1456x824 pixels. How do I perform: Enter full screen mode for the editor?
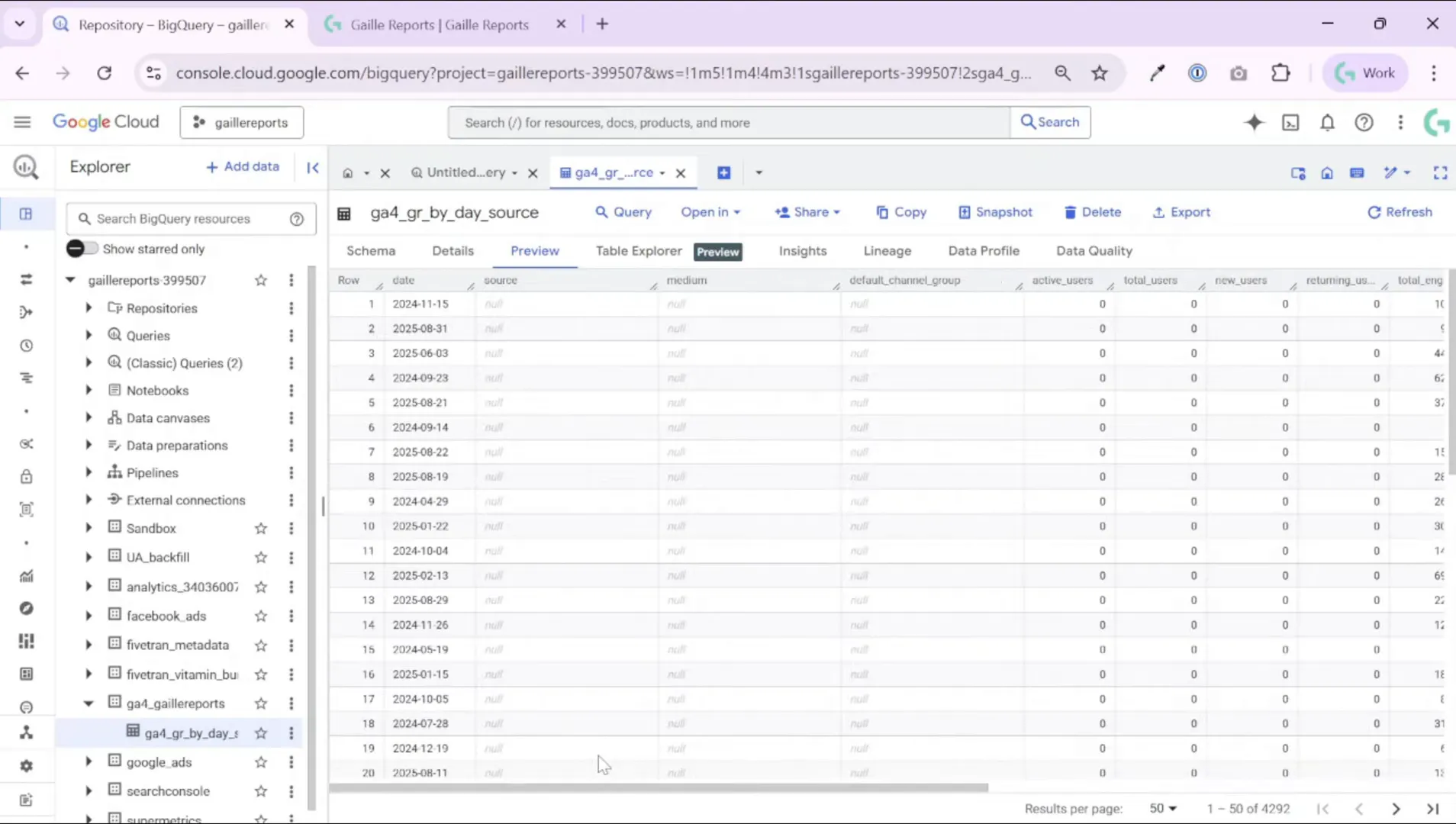[1441, 172]
